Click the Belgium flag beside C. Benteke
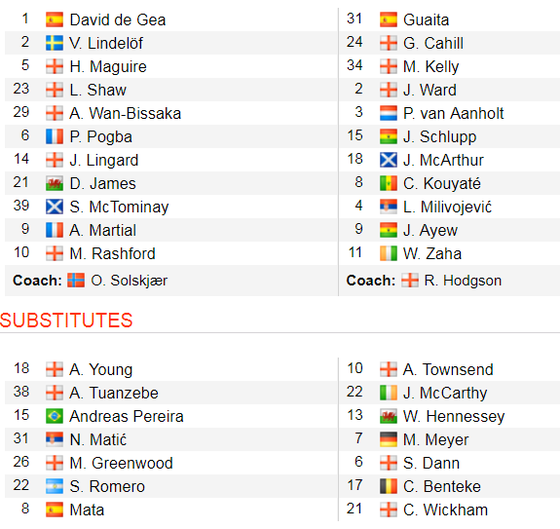This screenshot has width=560, height=529. click(x=388, y=486)
